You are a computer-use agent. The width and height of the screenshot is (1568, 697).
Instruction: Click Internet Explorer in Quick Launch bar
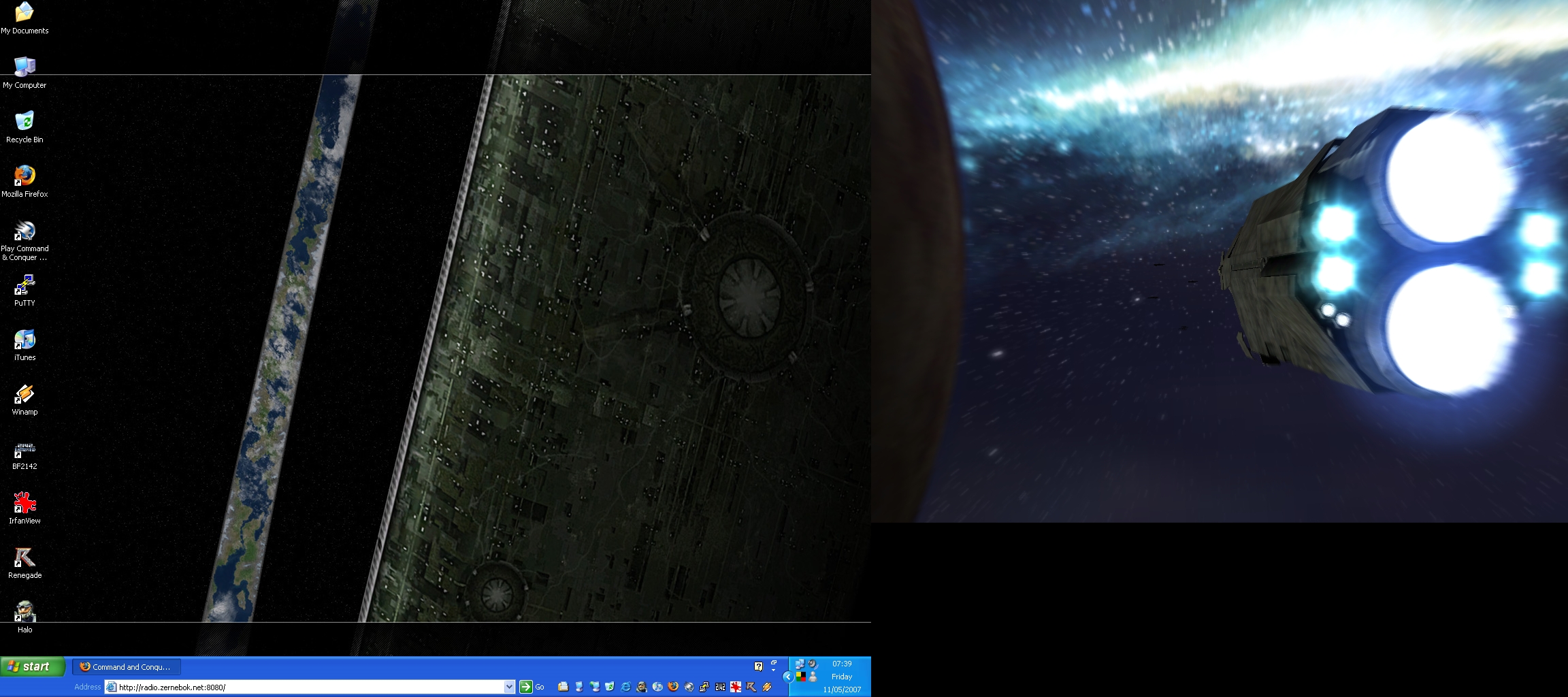[x=625, y=687]
